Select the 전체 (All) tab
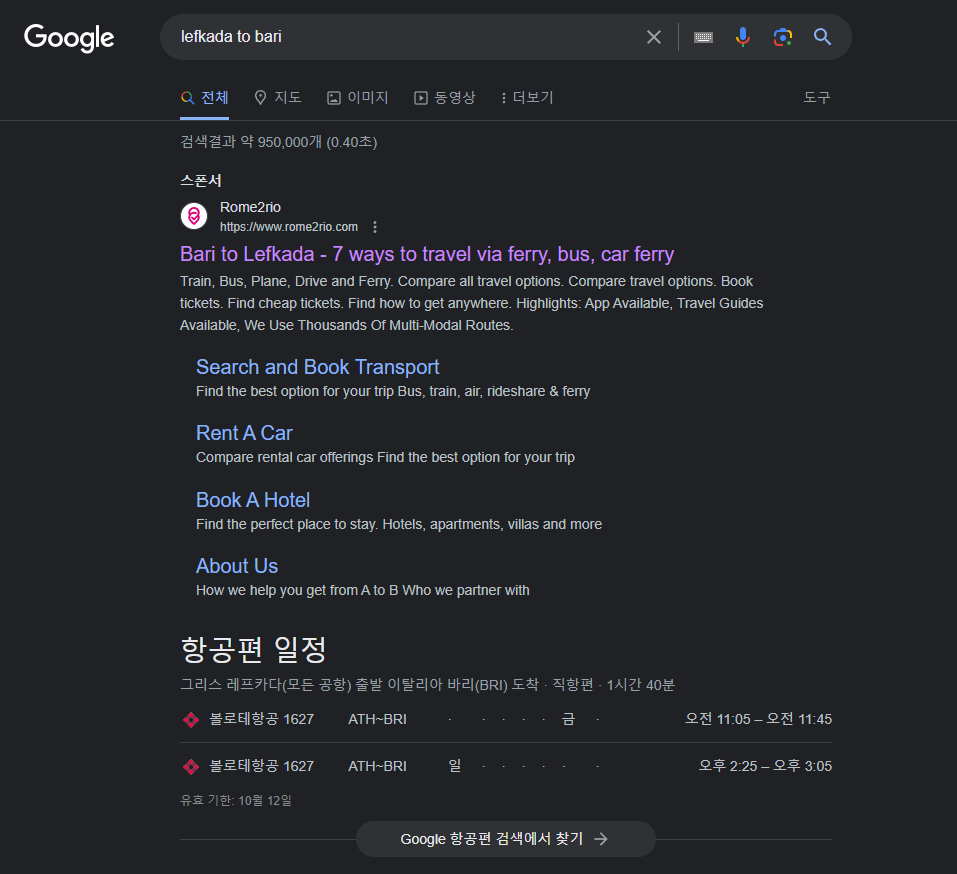This screenshot has height=874, width=957. click(204, 98)
